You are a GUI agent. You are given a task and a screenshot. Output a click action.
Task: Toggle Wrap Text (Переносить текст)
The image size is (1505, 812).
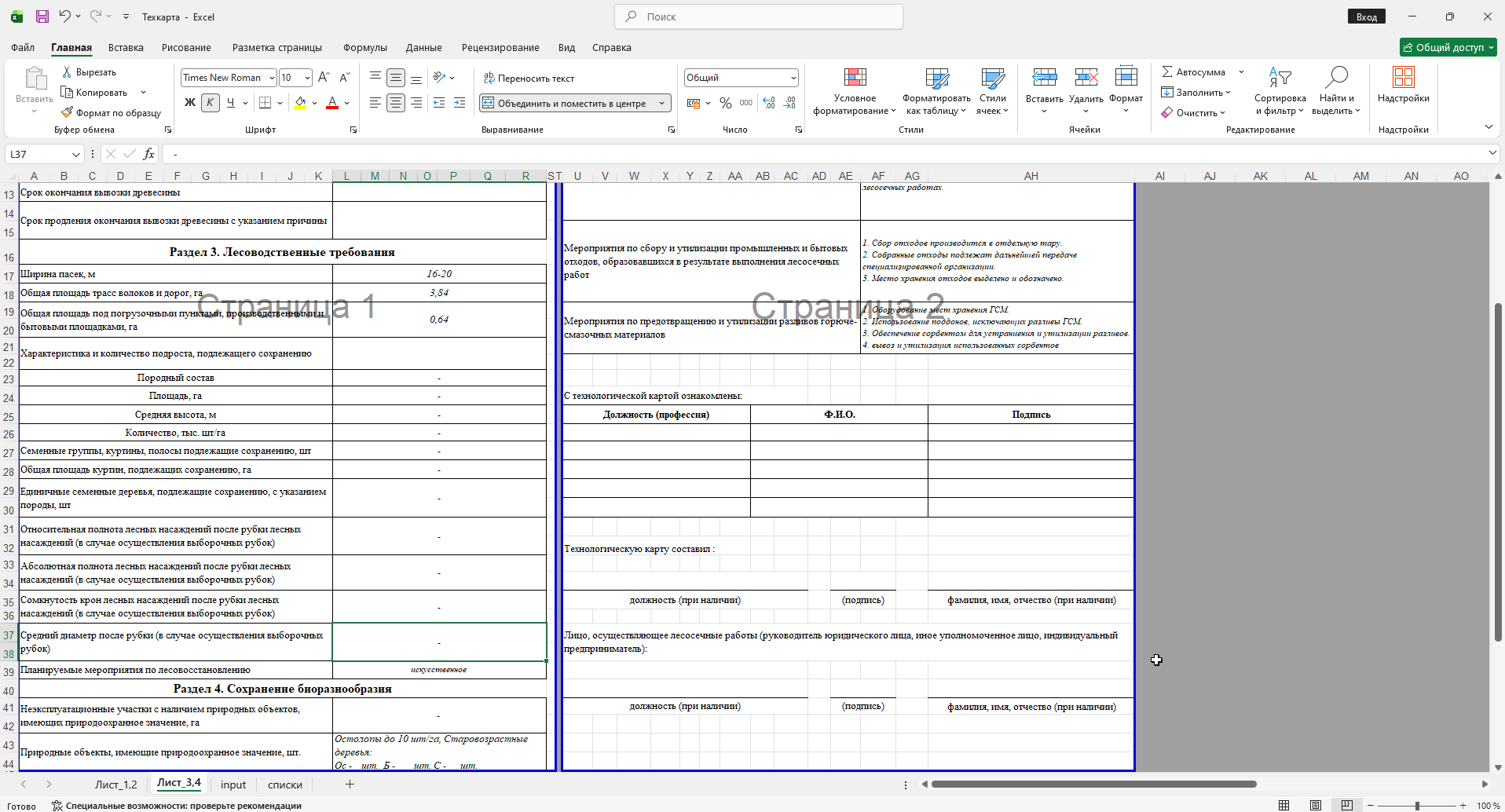[529, 78]
